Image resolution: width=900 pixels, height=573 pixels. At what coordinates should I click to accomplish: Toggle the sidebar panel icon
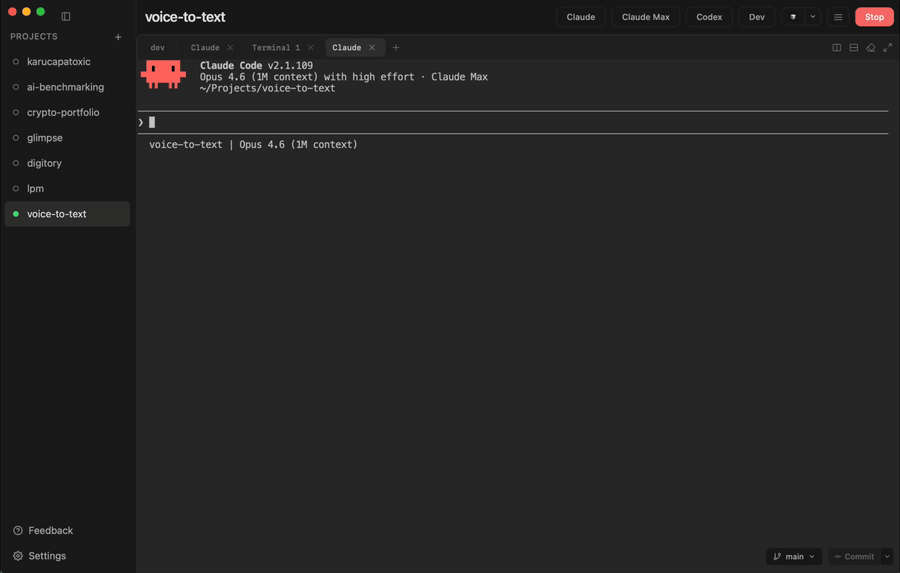[66, 17]
